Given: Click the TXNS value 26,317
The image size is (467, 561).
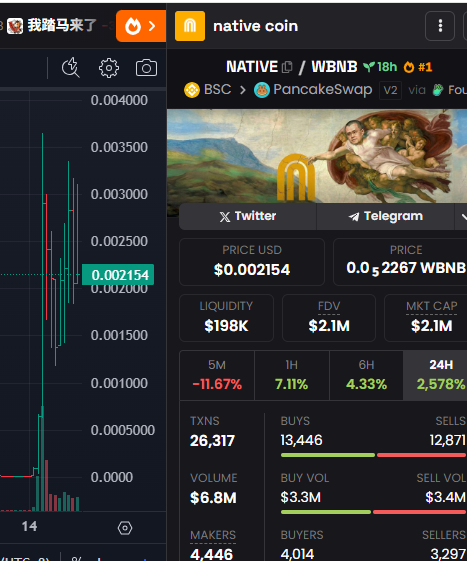Looking at the screenshot, I should pyautogui.click(x=212, y=441).
